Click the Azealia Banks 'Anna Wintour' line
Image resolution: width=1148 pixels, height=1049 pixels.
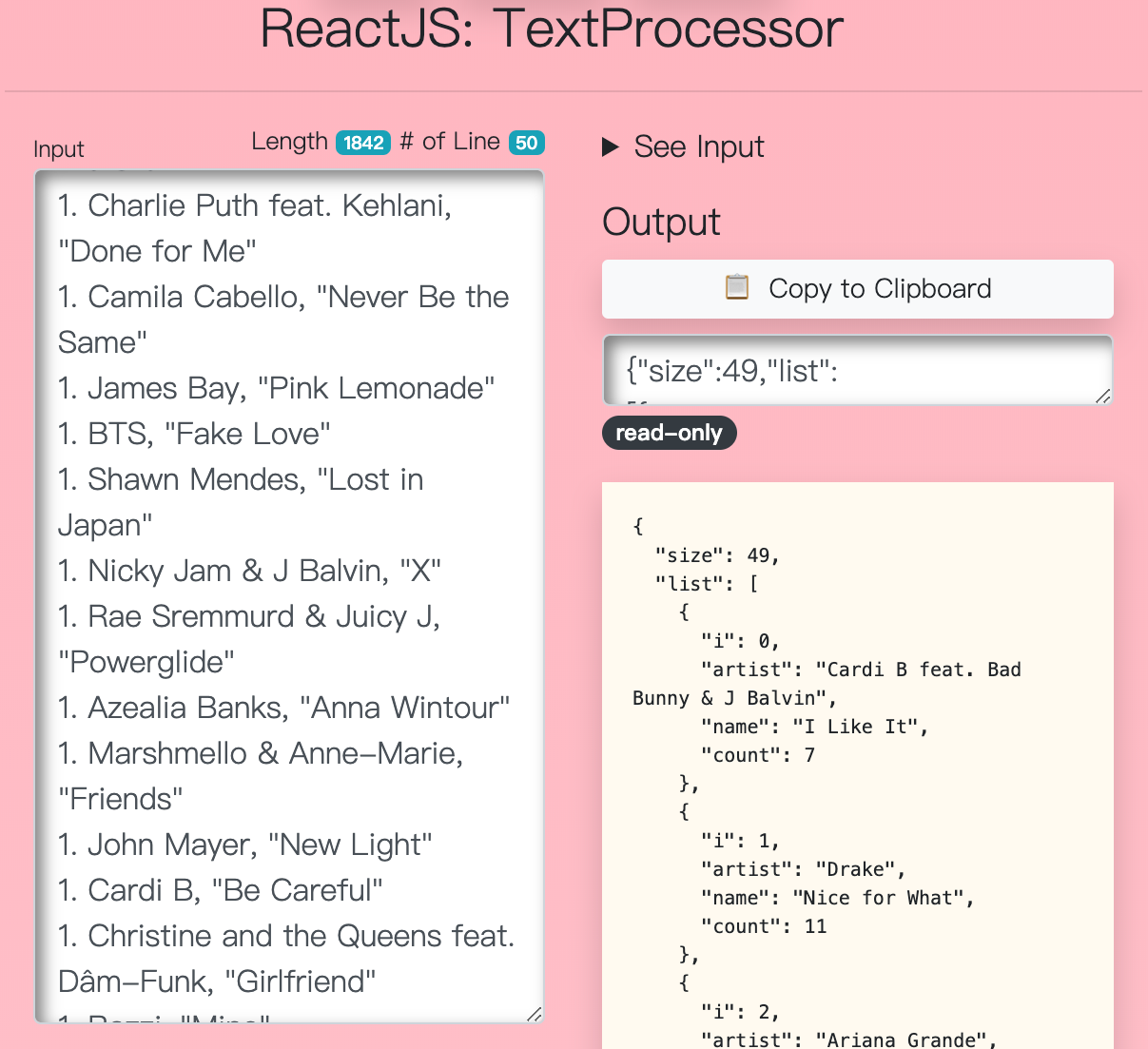click(284, 708)
